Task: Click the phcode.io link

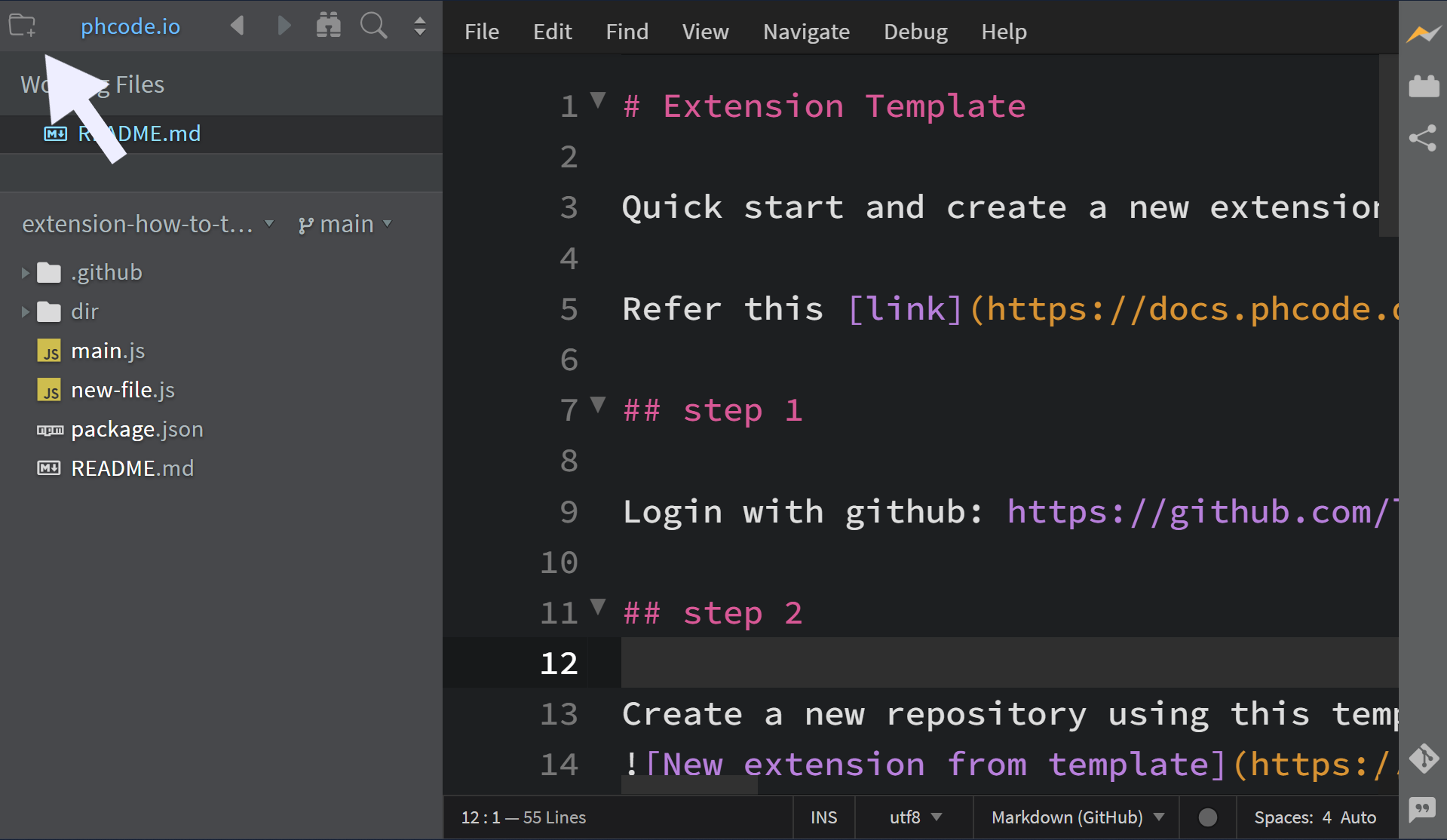Action: pos(130,26)
